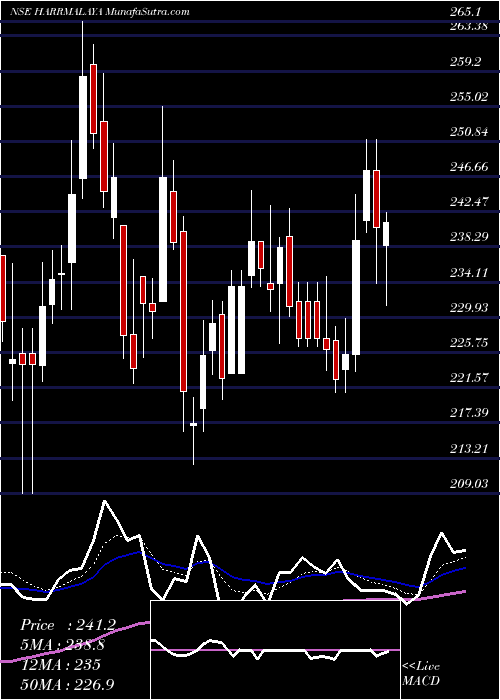
Task: Click the 209.03 price level label
Action: pos(469,483)
